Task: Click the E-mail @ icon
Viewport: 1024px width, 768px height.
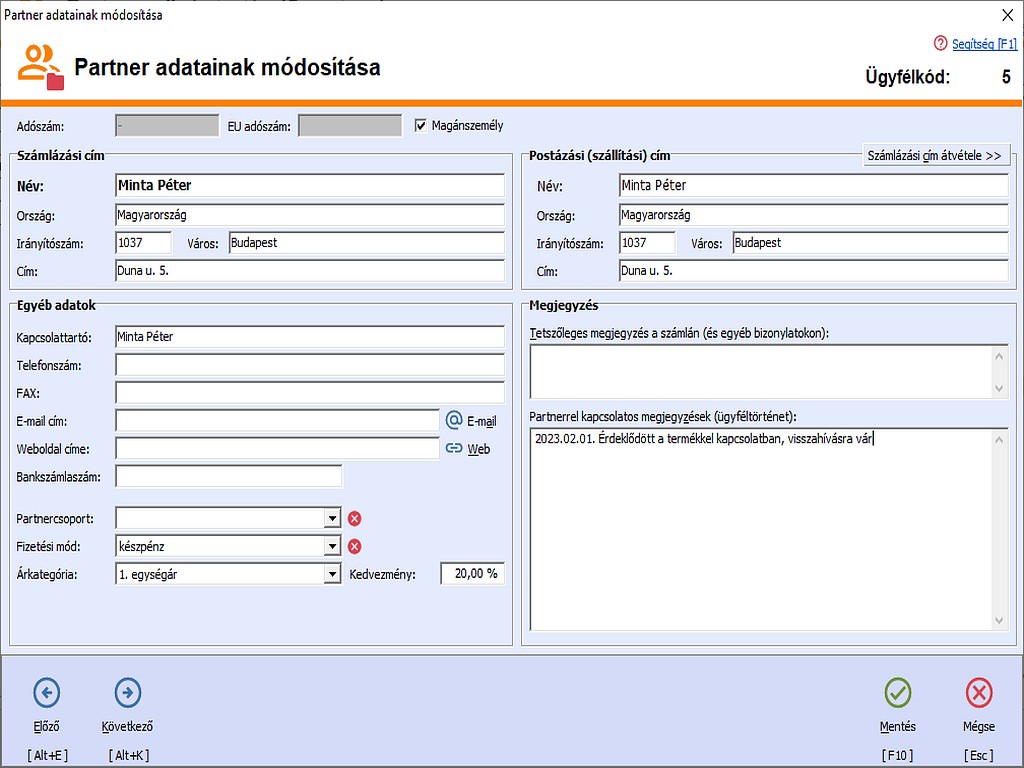Action: click(454, 421)
